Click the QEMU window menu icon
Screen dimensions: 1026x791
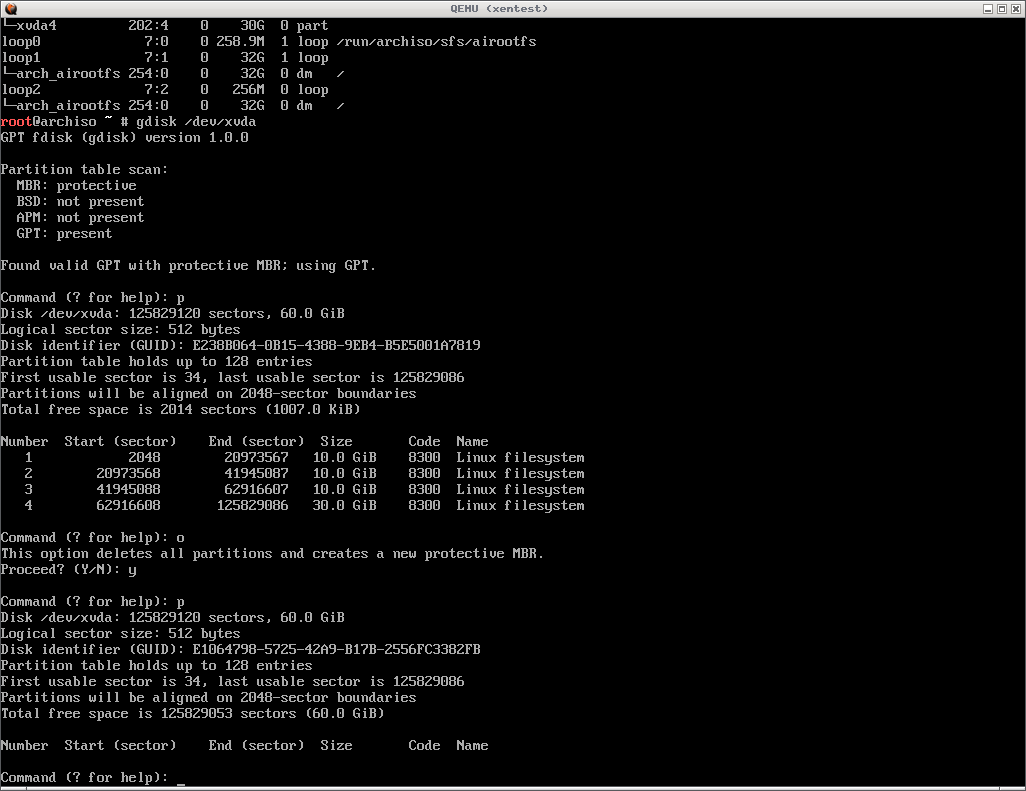11,8
